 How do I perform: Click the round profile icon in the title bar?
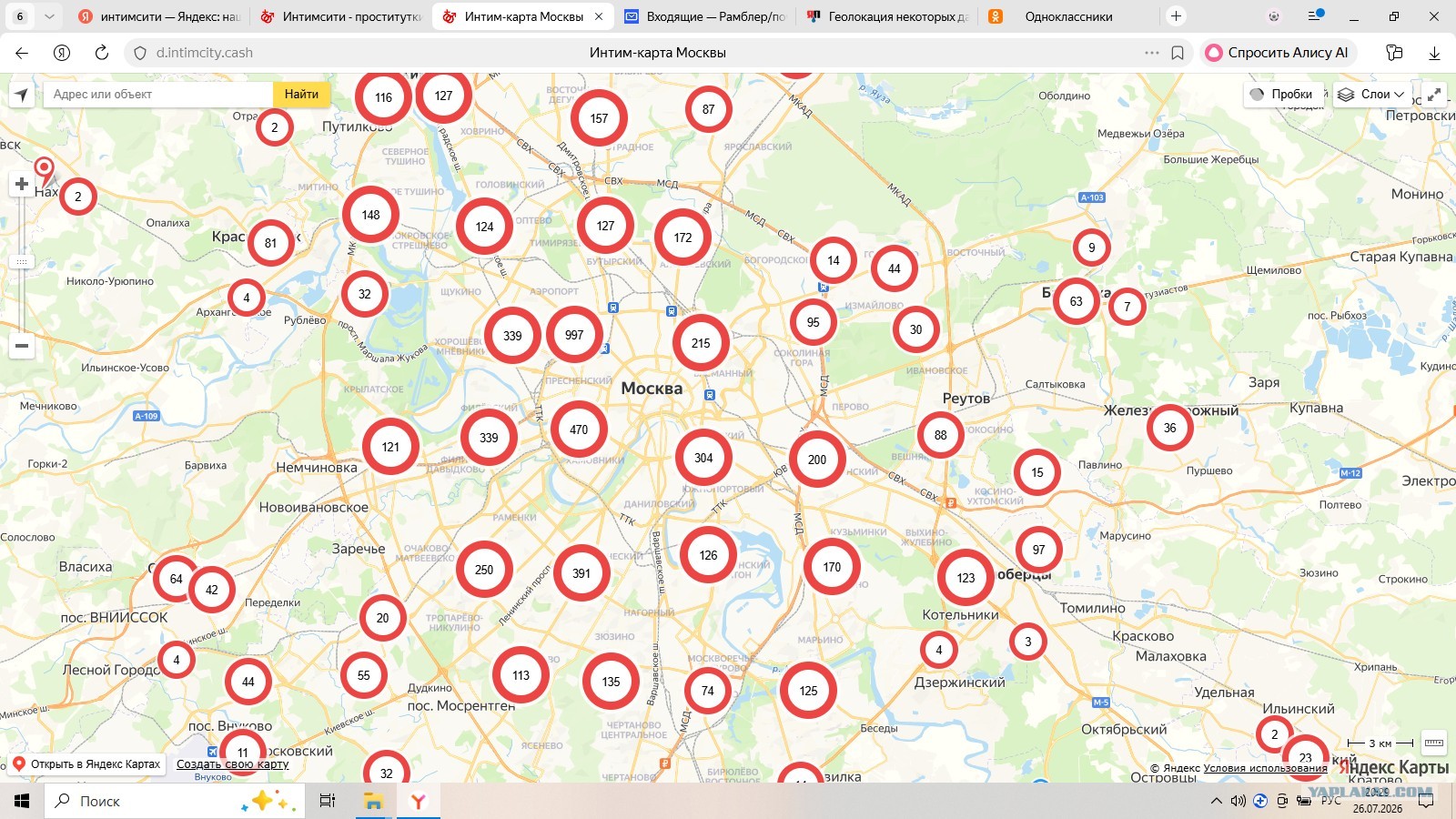[1274, 16]
